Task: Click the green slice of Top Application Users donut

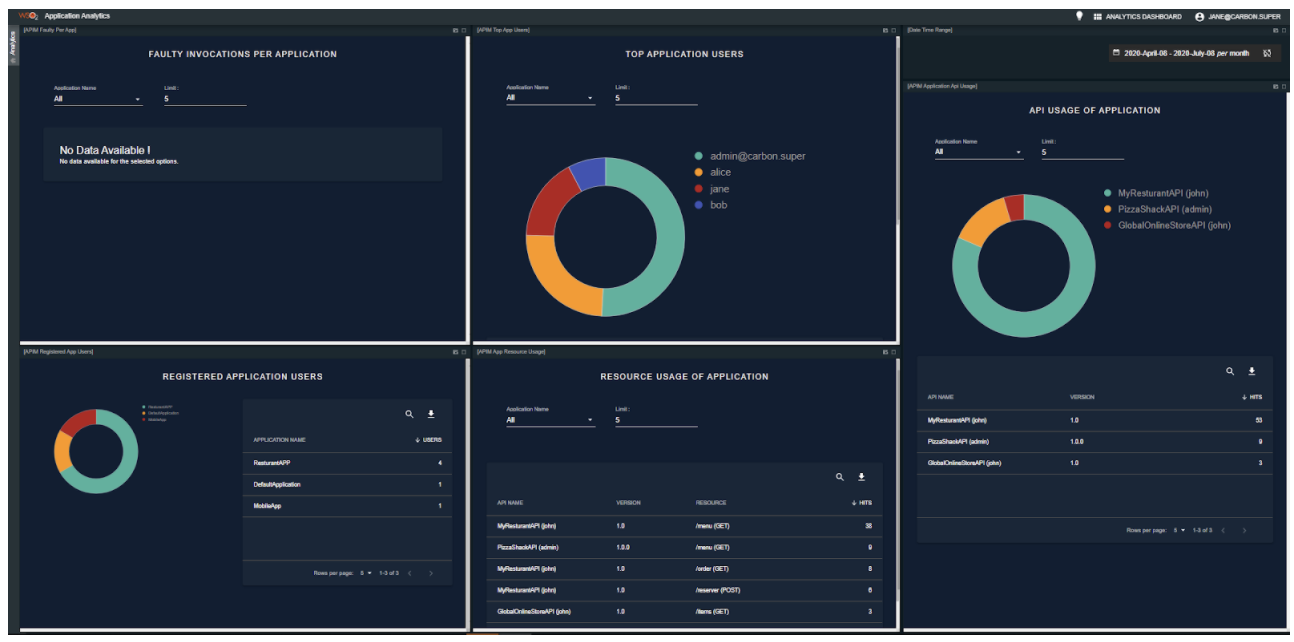Action: point(670,235)
